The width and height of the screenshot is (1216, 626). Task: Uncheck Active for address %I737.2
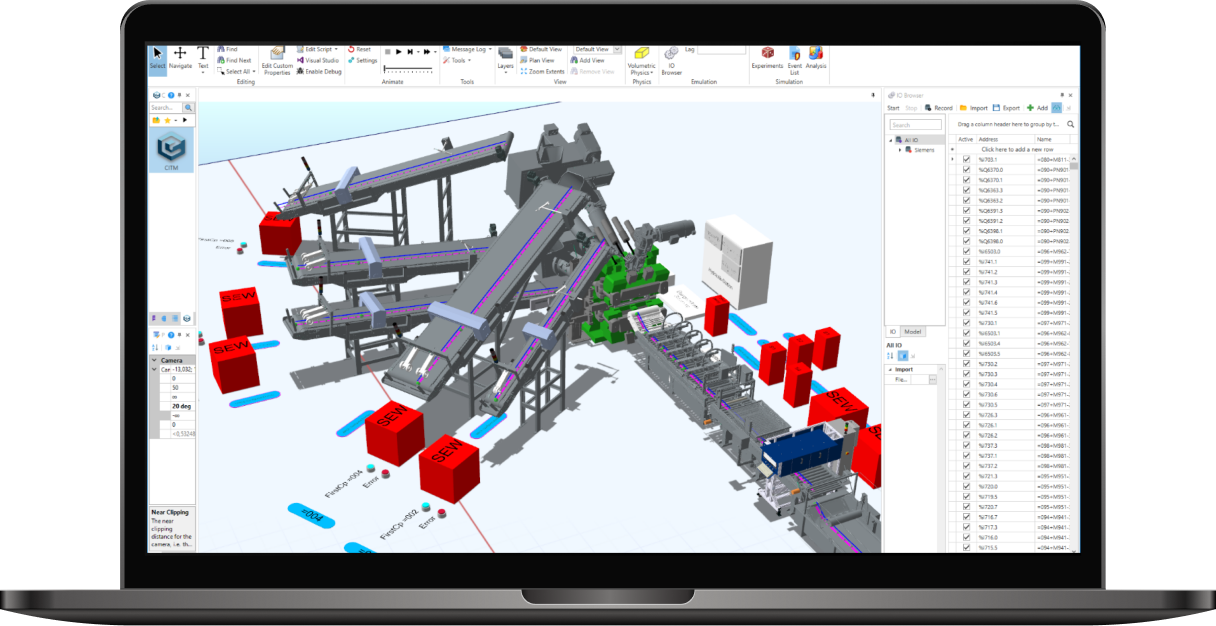coord(966,466)
